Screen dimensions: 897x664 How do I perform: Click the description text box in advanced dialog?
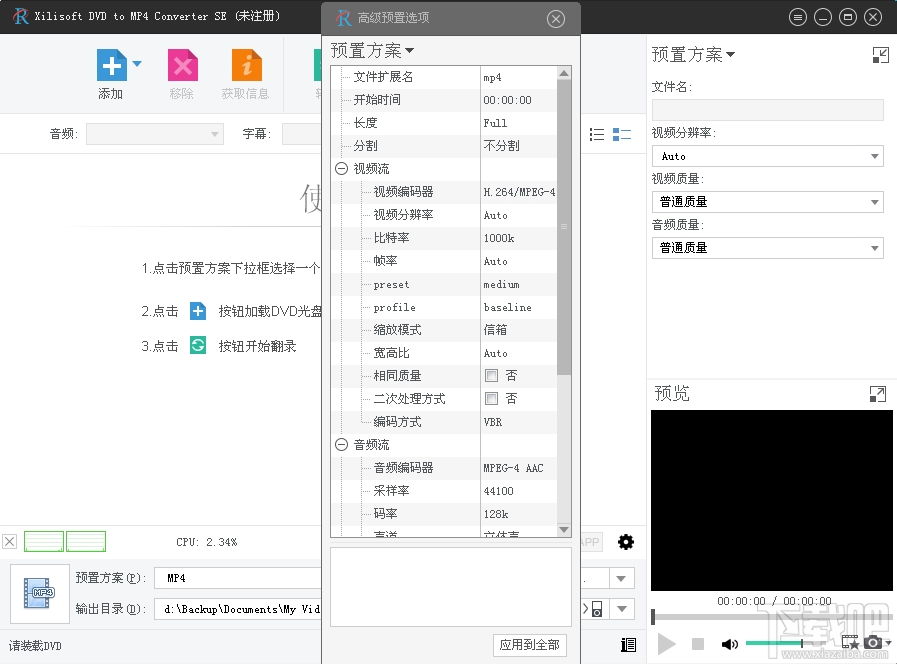pos(451,587)
